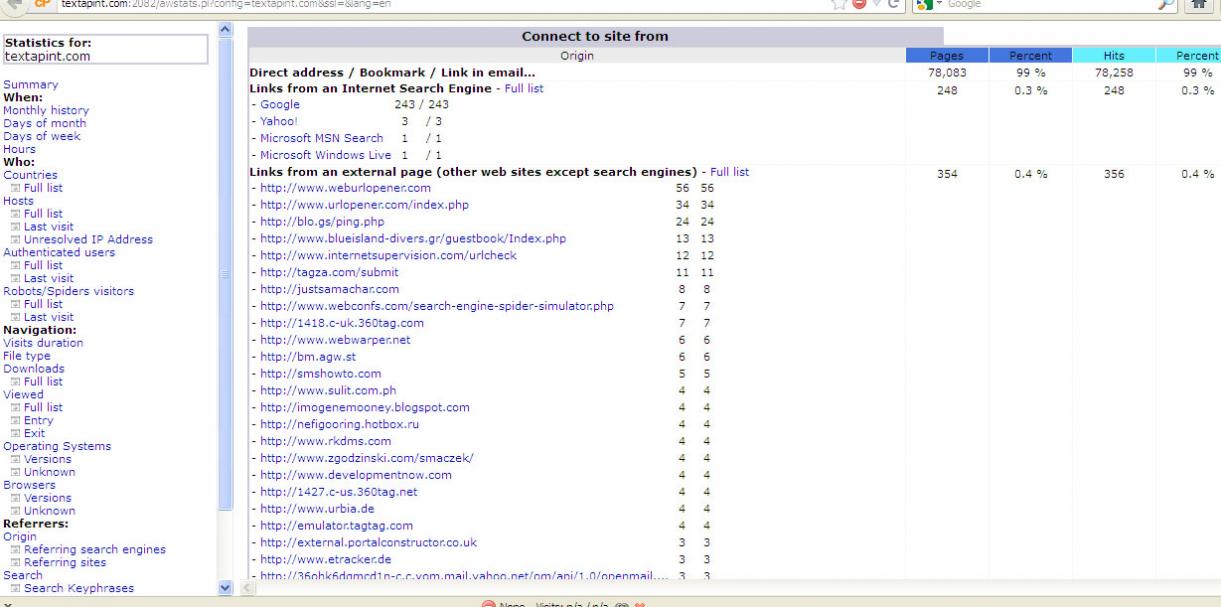Screen dimensions: 1221x607
Task: Open Versions under Operating Systems
Action: [47, 460]
